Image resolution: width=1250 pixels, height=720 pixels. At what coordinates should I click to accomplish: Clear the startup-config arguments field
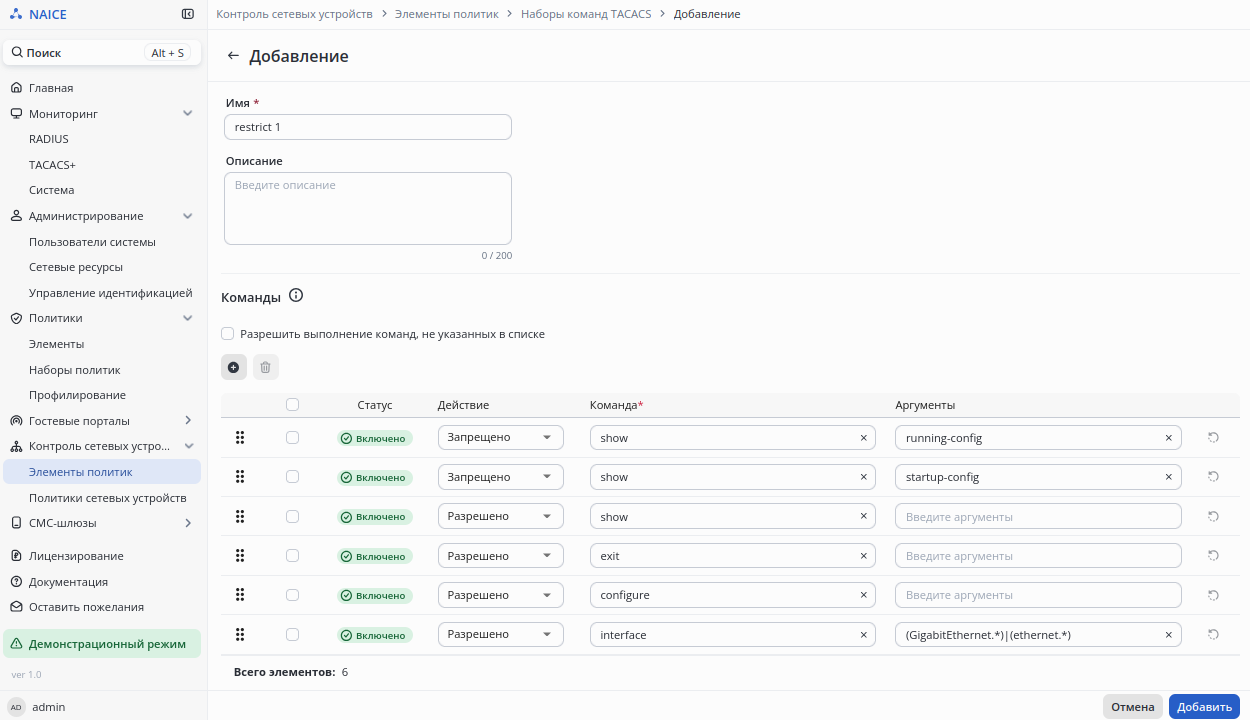[x=1168, y=477]
